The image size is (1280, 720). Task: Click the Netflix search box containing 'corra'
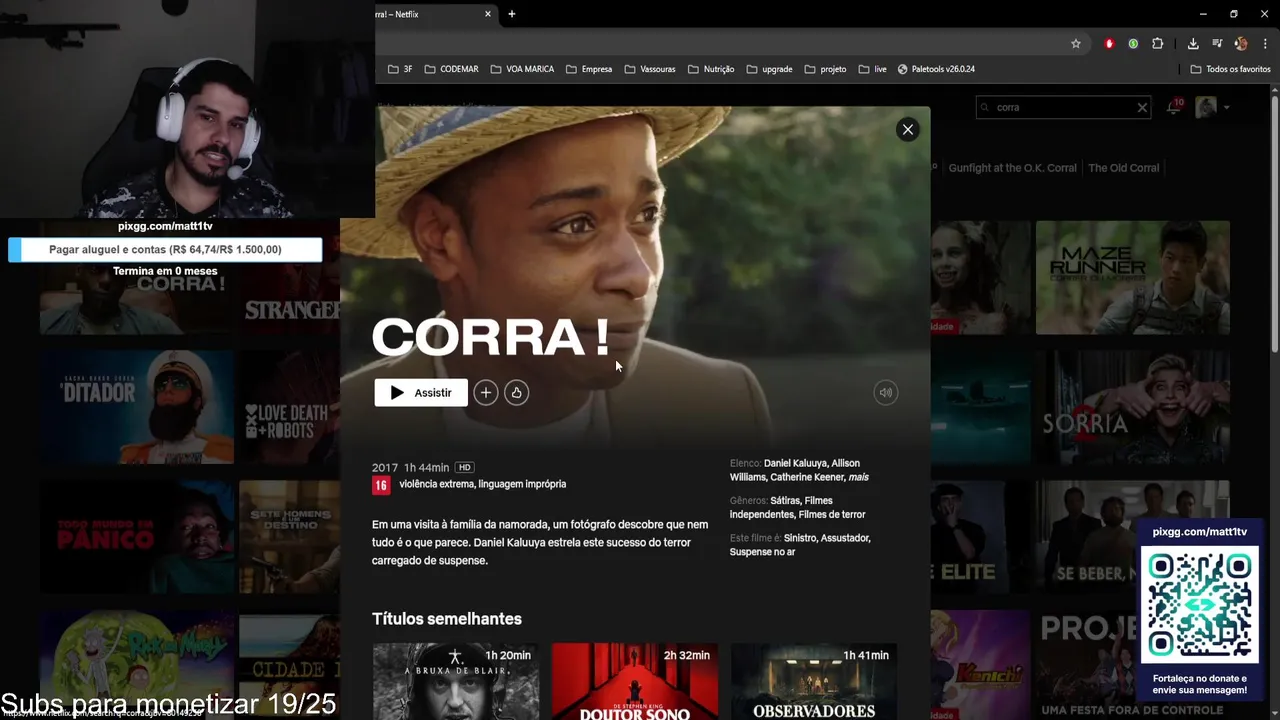1062,107
